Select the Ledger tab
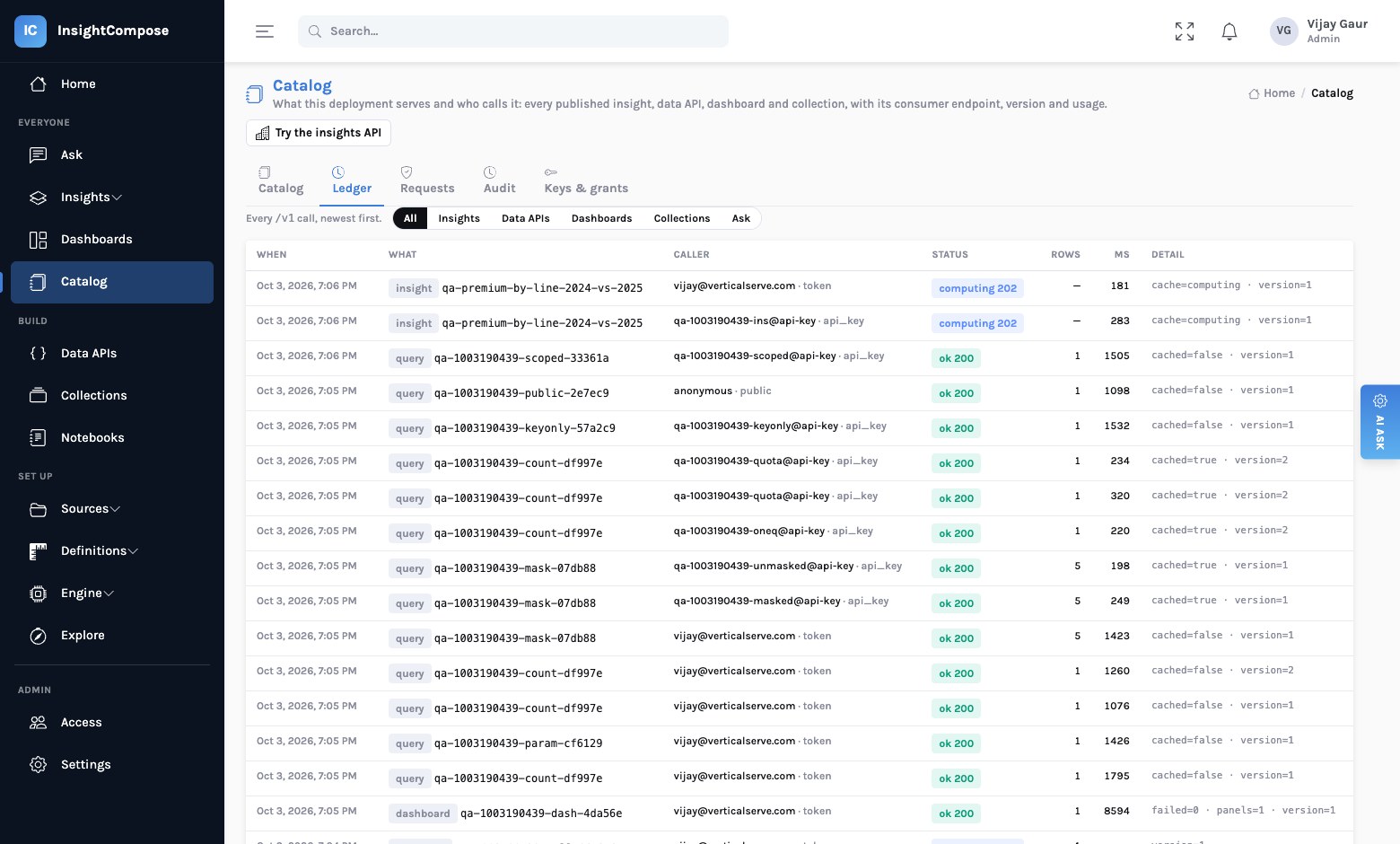Screen dimensions: 1400x844 (352, 180)
